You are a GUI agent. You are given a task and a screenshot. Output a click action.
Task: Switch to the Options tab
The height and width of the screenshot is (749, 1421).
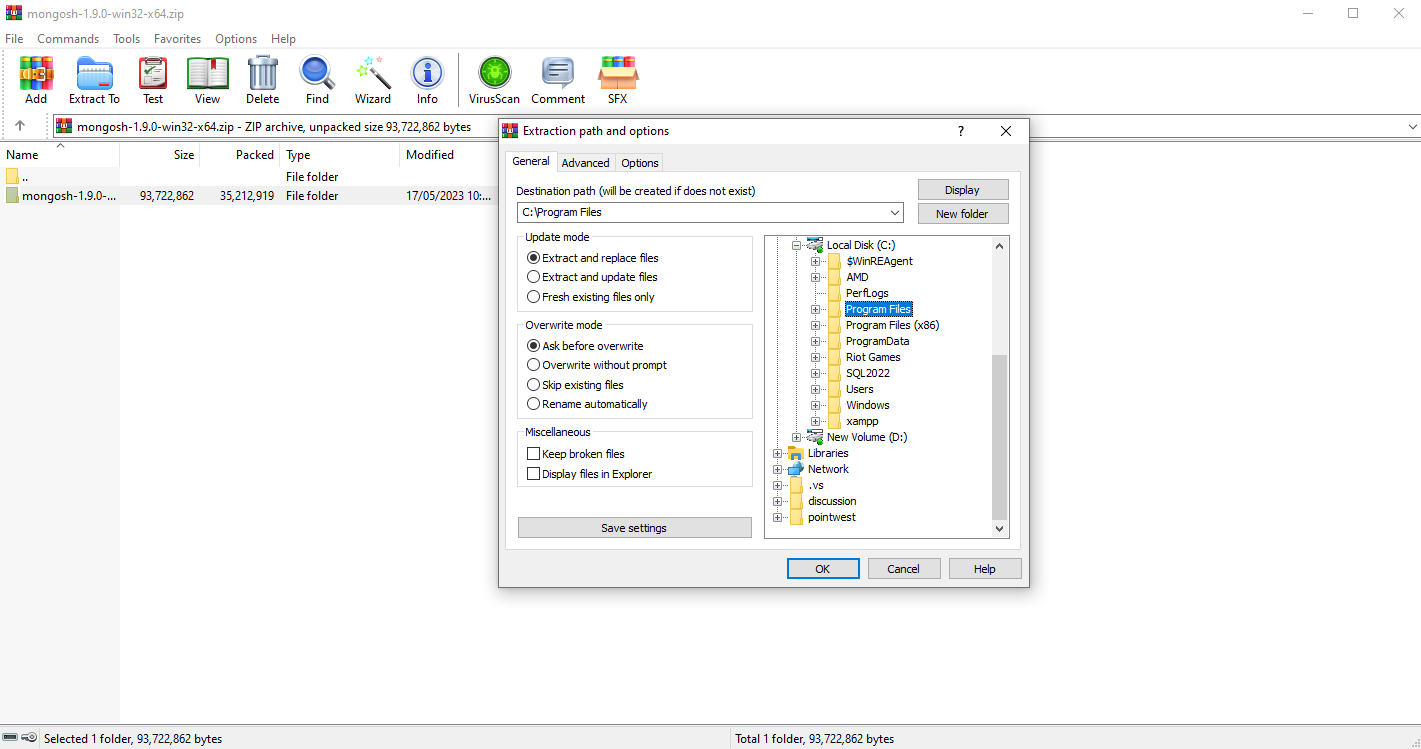click(x=640, y=163)
